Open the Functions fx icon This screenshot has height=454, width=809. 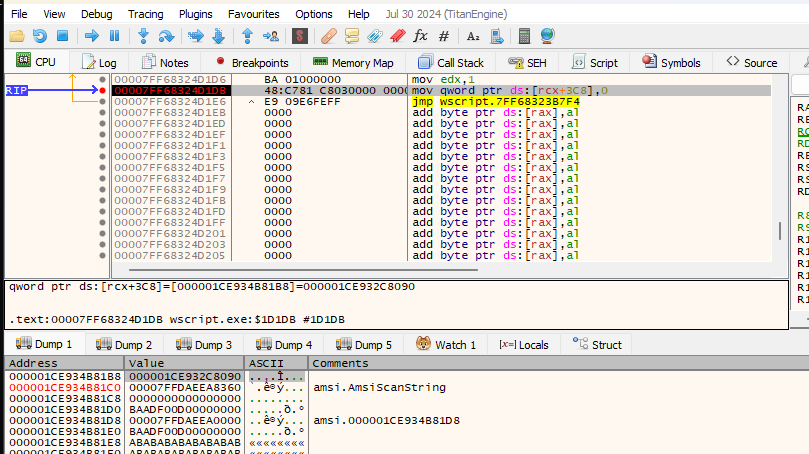tap(420, 36)
